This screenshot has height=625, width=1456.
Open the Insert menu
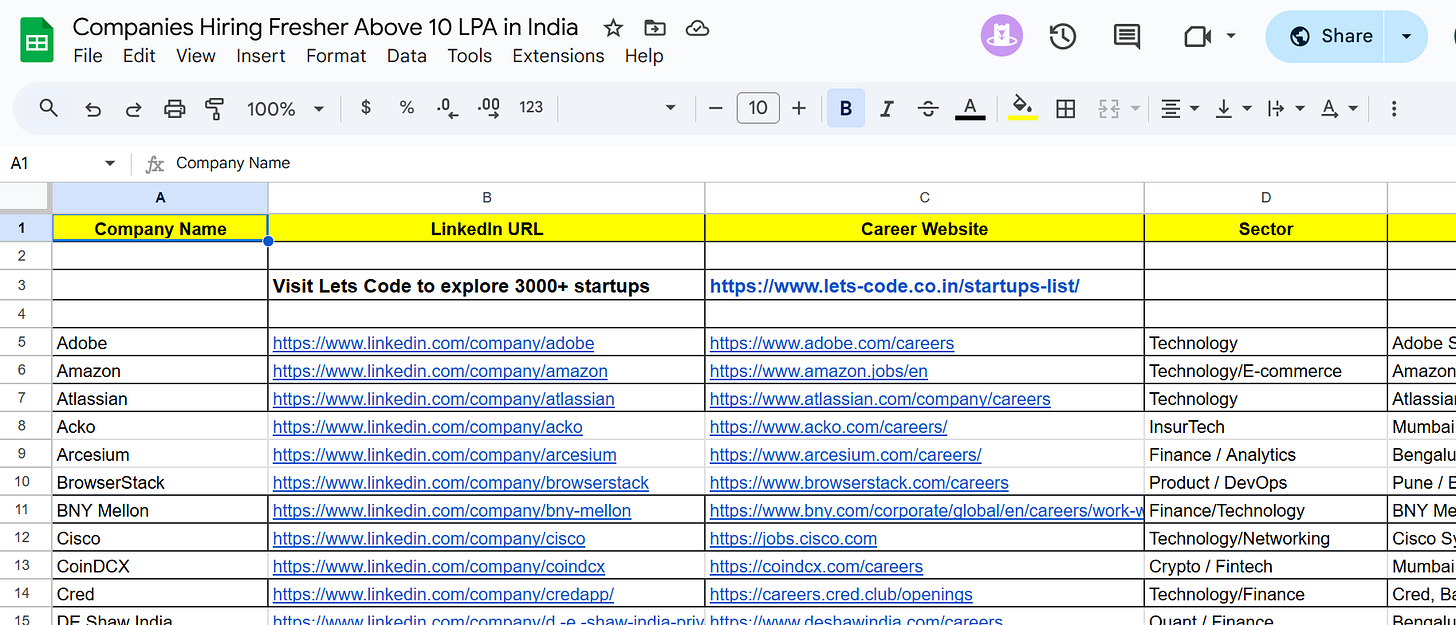click(261, 56)
